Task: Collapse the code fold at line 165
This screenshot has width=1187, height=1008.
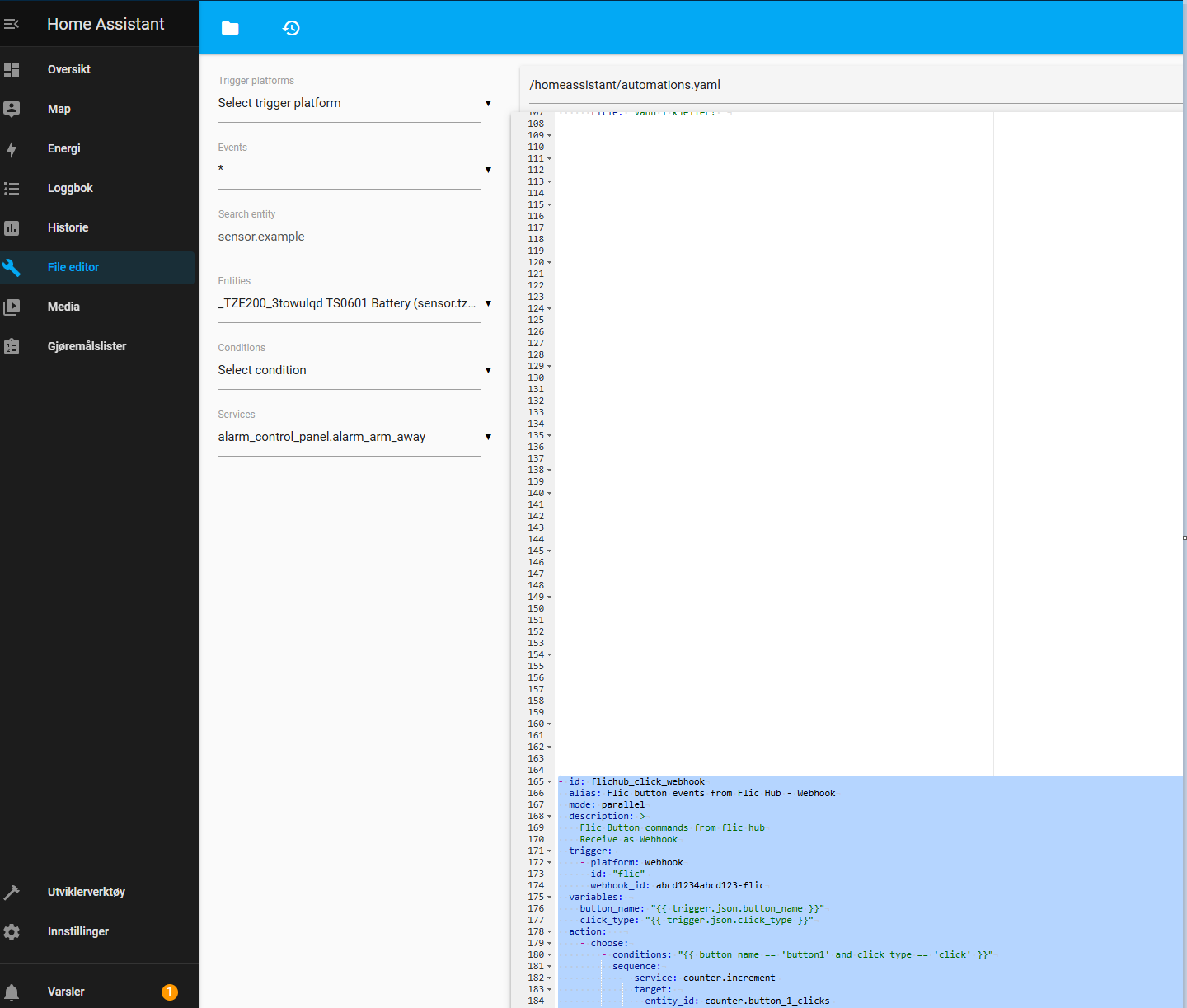Action: point(549,781)
